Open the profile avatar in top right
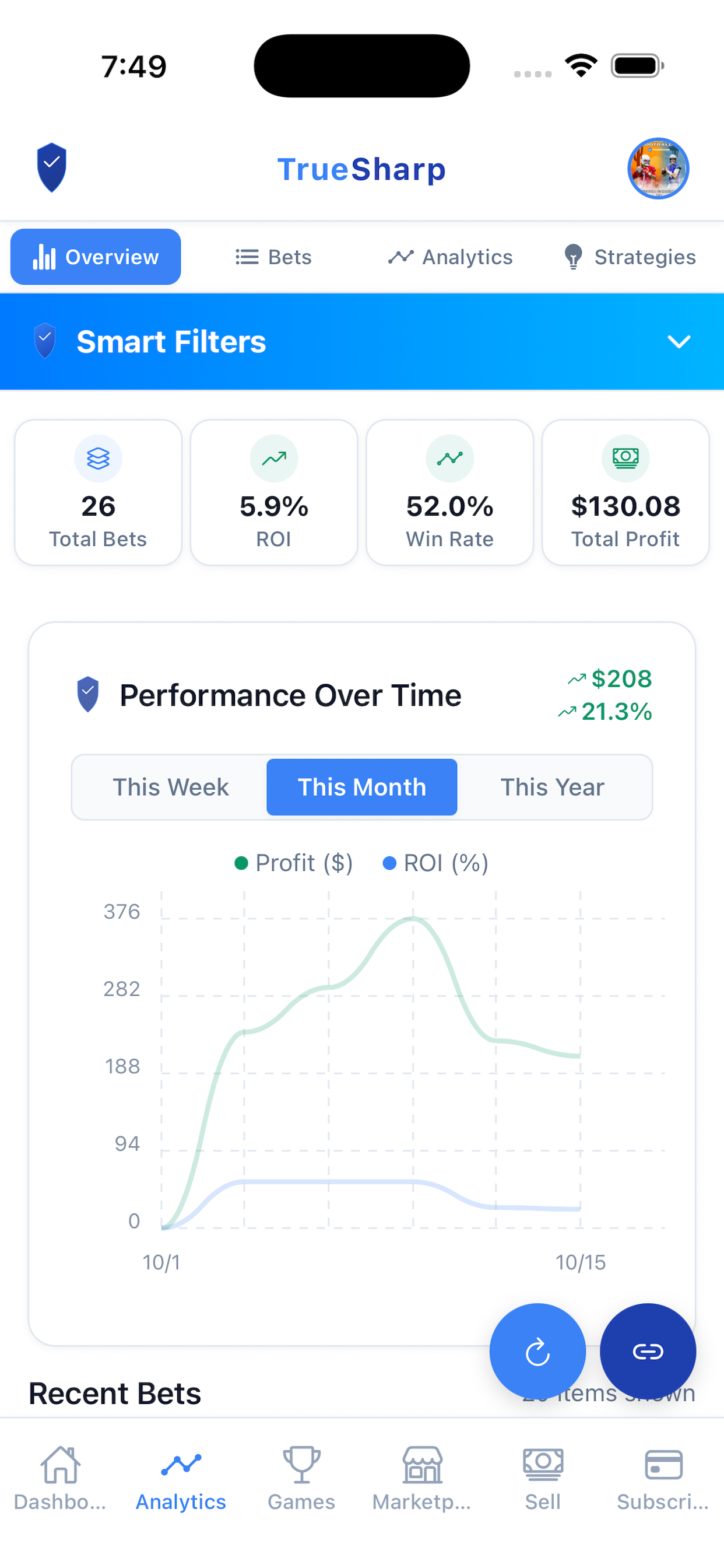This screenshot has height=1568, width=724. coord(658,169)
